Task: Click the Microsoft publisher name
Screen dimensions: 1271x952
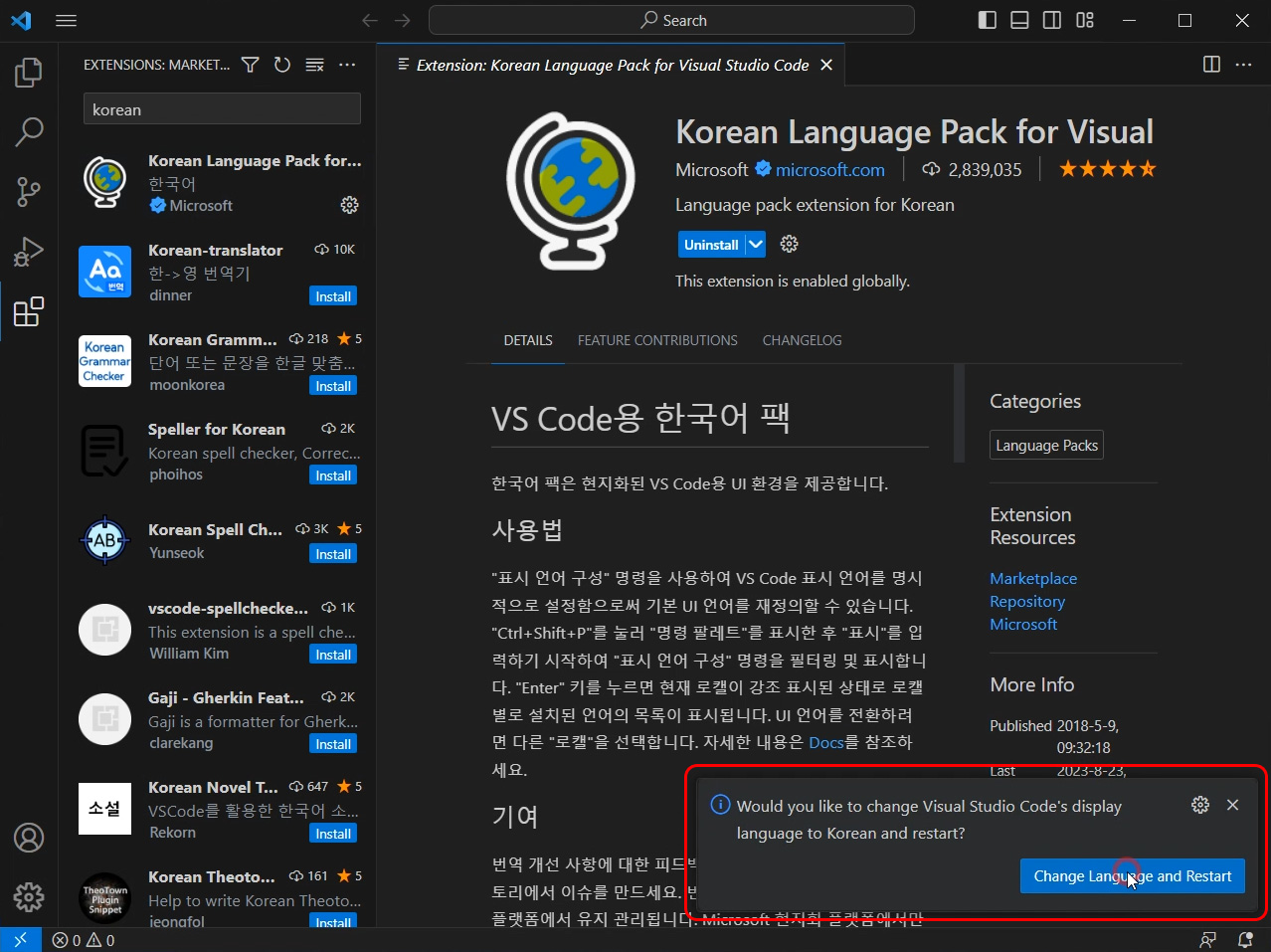Action: (x=711, y=170)
